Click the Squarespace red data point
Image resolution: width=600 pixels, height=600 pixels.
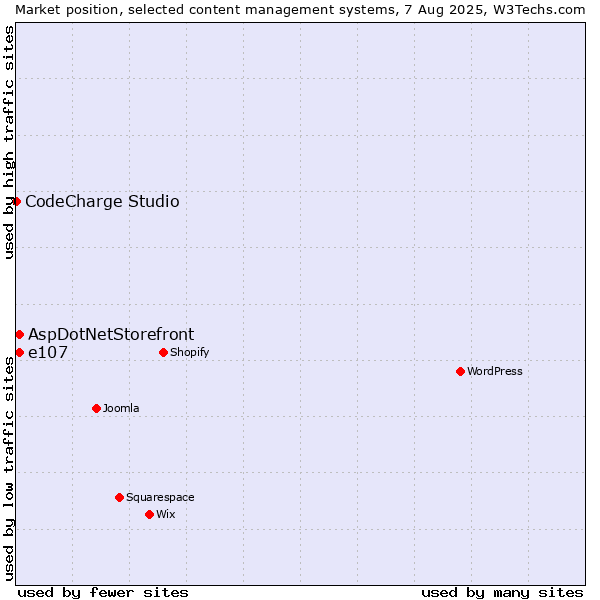tap(119, 497)
